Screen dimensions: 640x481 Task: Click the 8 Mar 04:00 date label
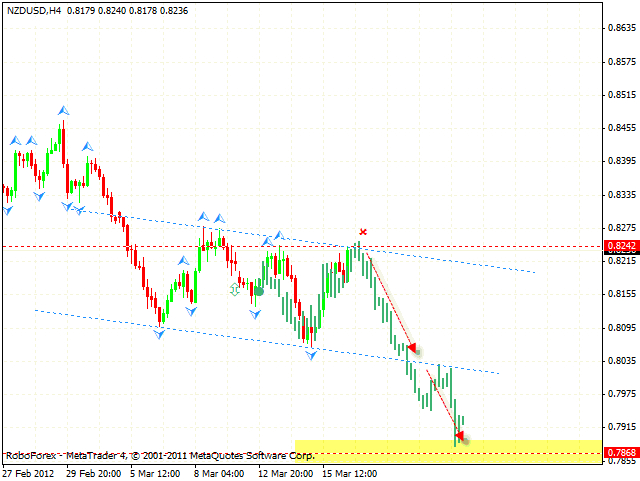(x=218, y=472)
